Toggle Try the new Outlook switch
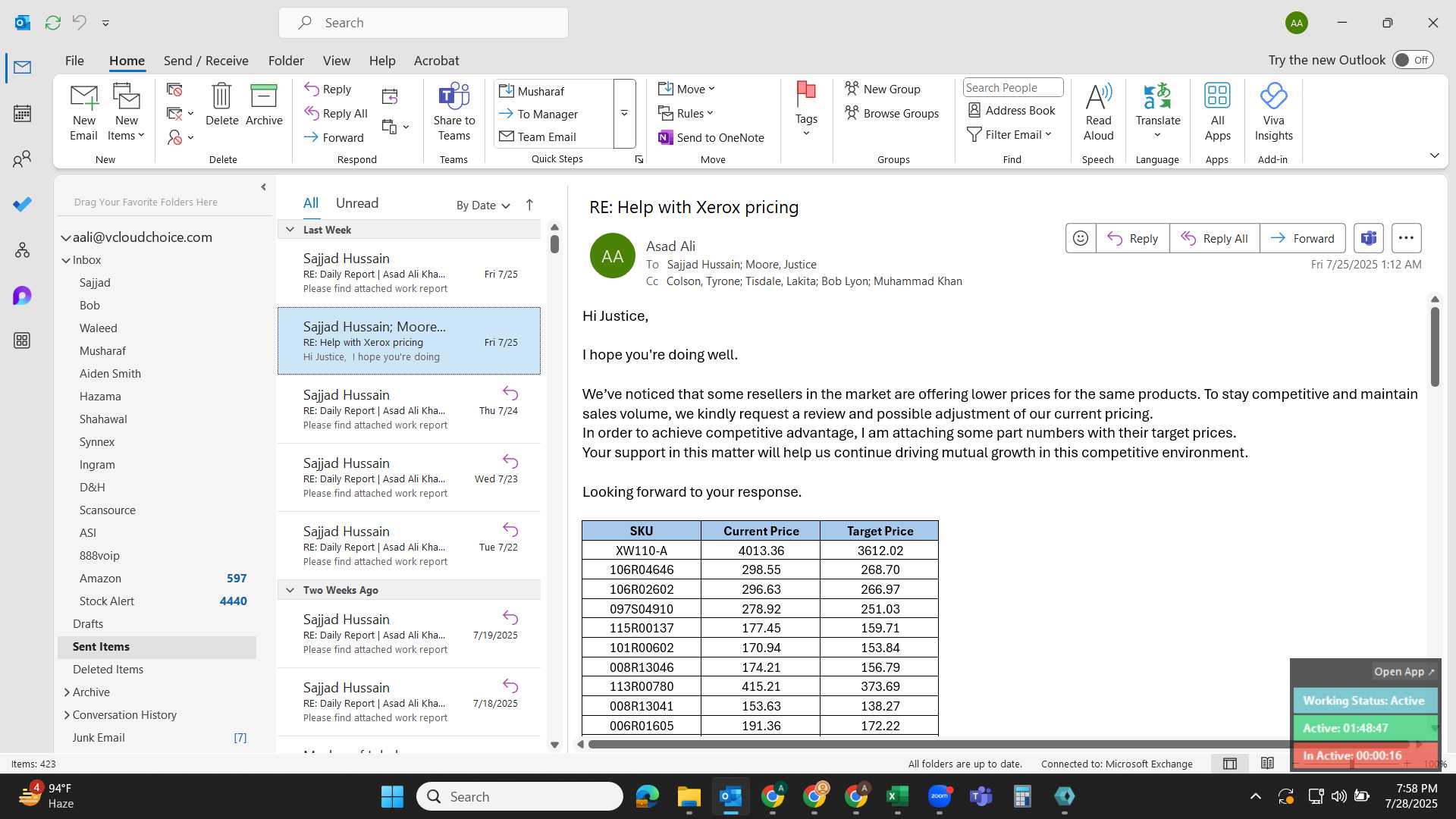 pyautogui.click(x=1413, y=60)
